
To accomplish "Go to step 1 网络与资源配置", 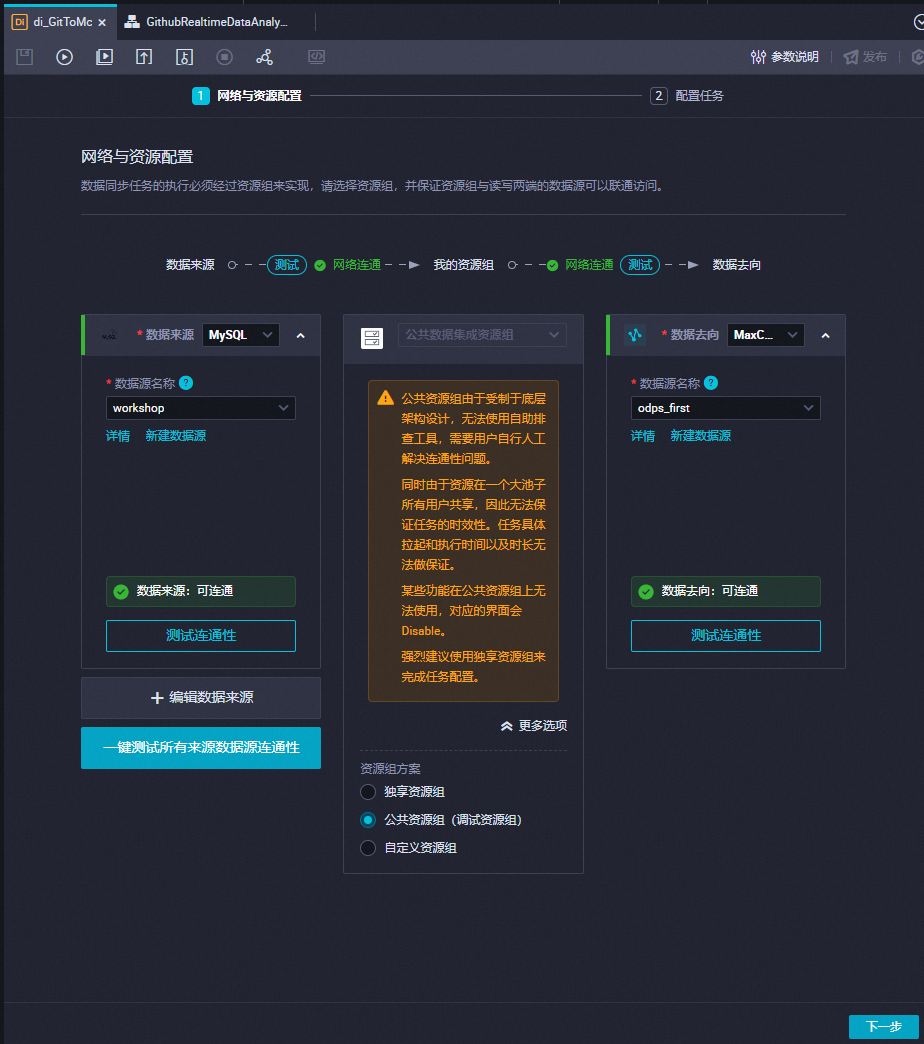I will 247,96.
